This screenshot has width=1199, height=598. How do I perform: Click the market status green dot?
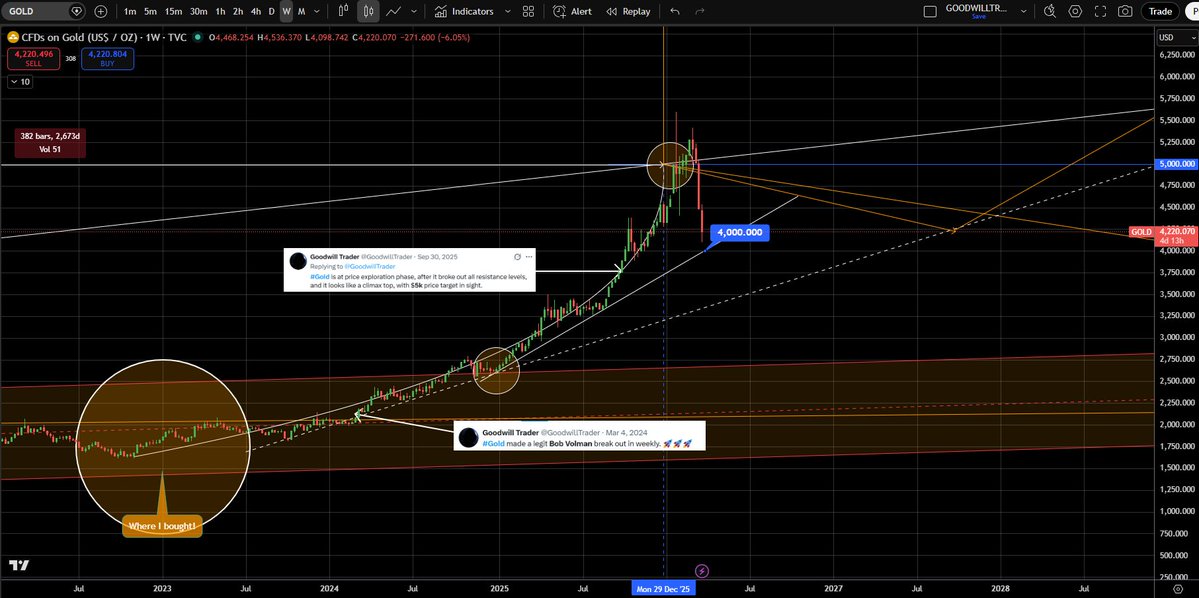[198, 37]
